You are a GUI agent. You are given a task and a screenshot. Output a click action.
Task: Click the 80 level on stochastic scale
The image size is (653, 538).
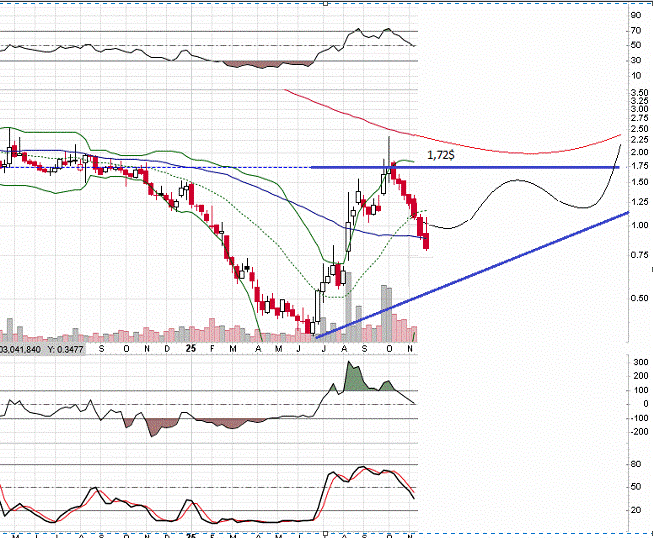click(x=636, y=464)
